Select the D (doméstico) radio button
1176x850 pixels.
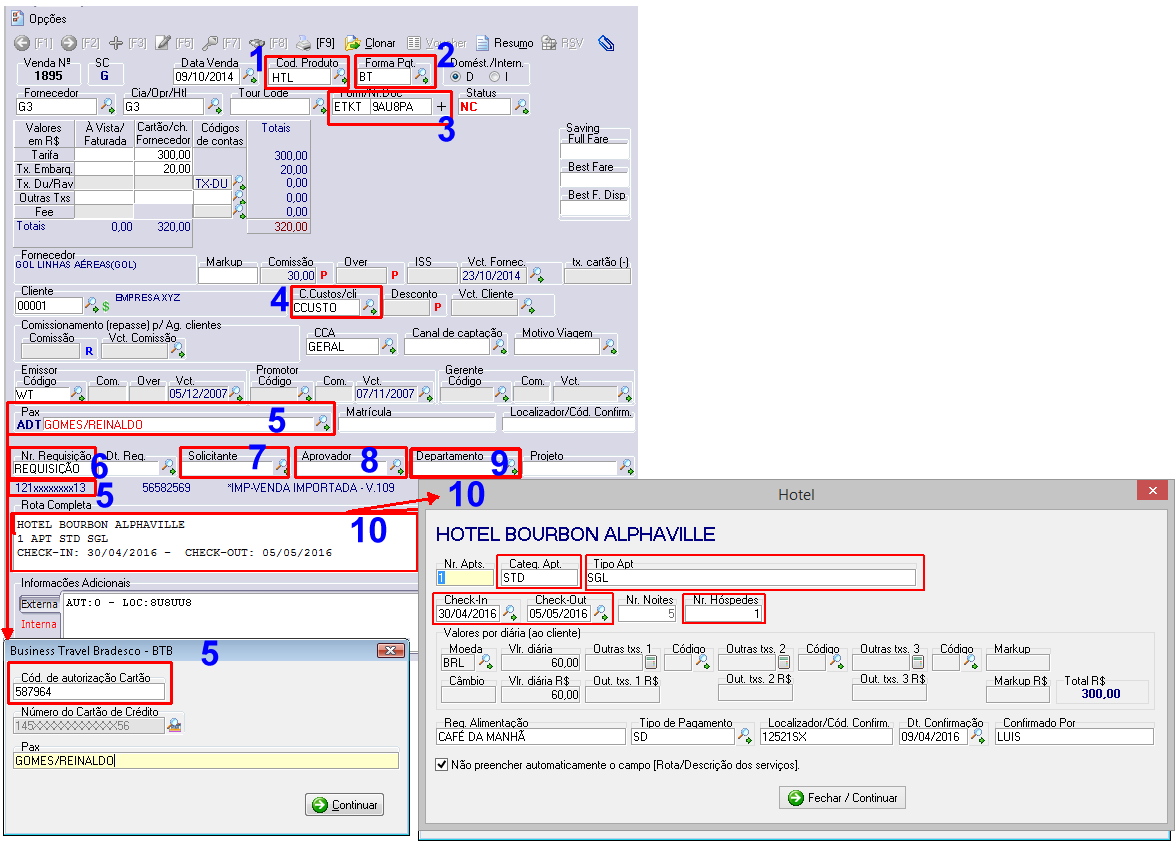[455, 77]
